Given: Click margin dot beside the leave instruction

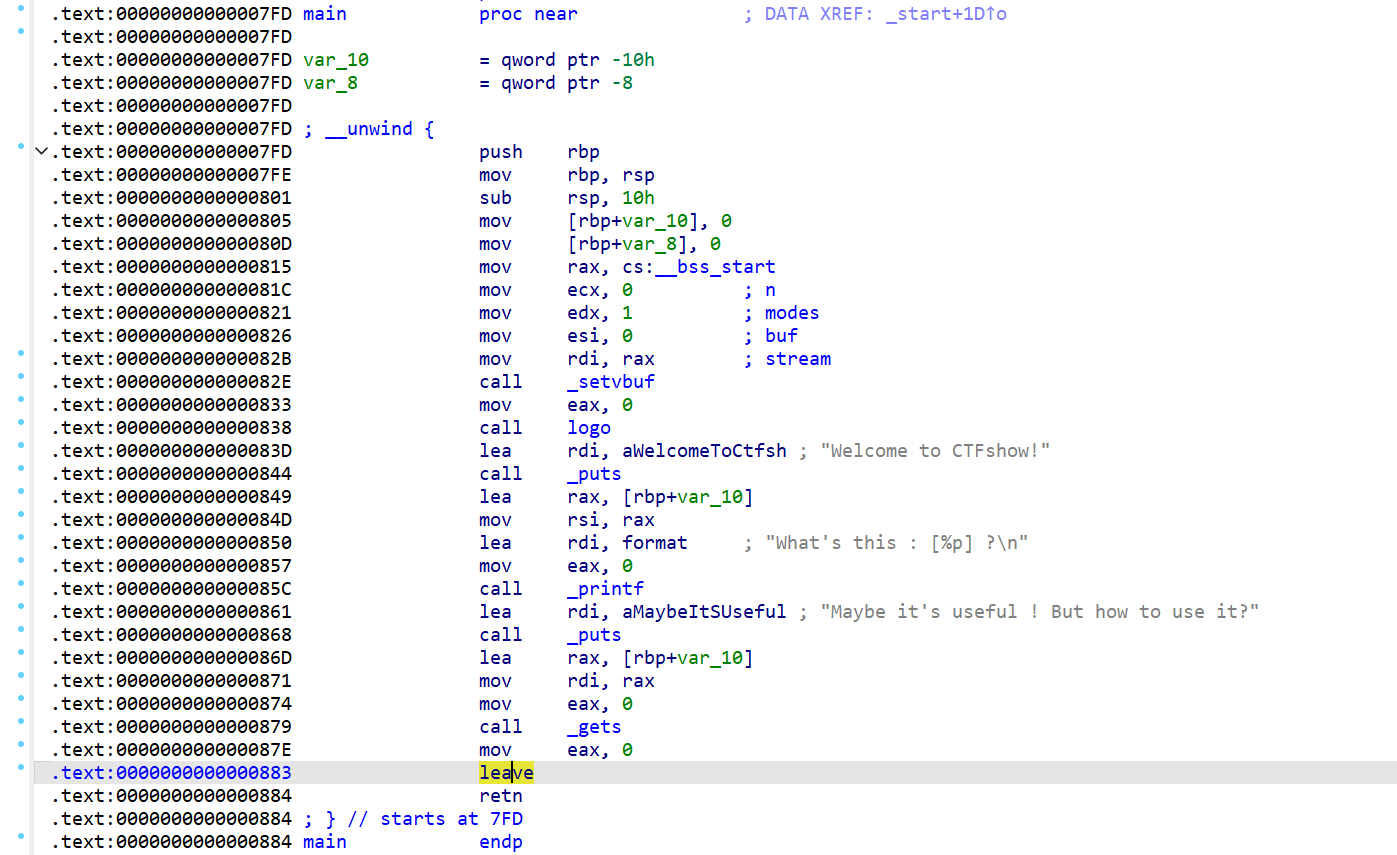Looking at the screenshot, I should pos(21,767).
